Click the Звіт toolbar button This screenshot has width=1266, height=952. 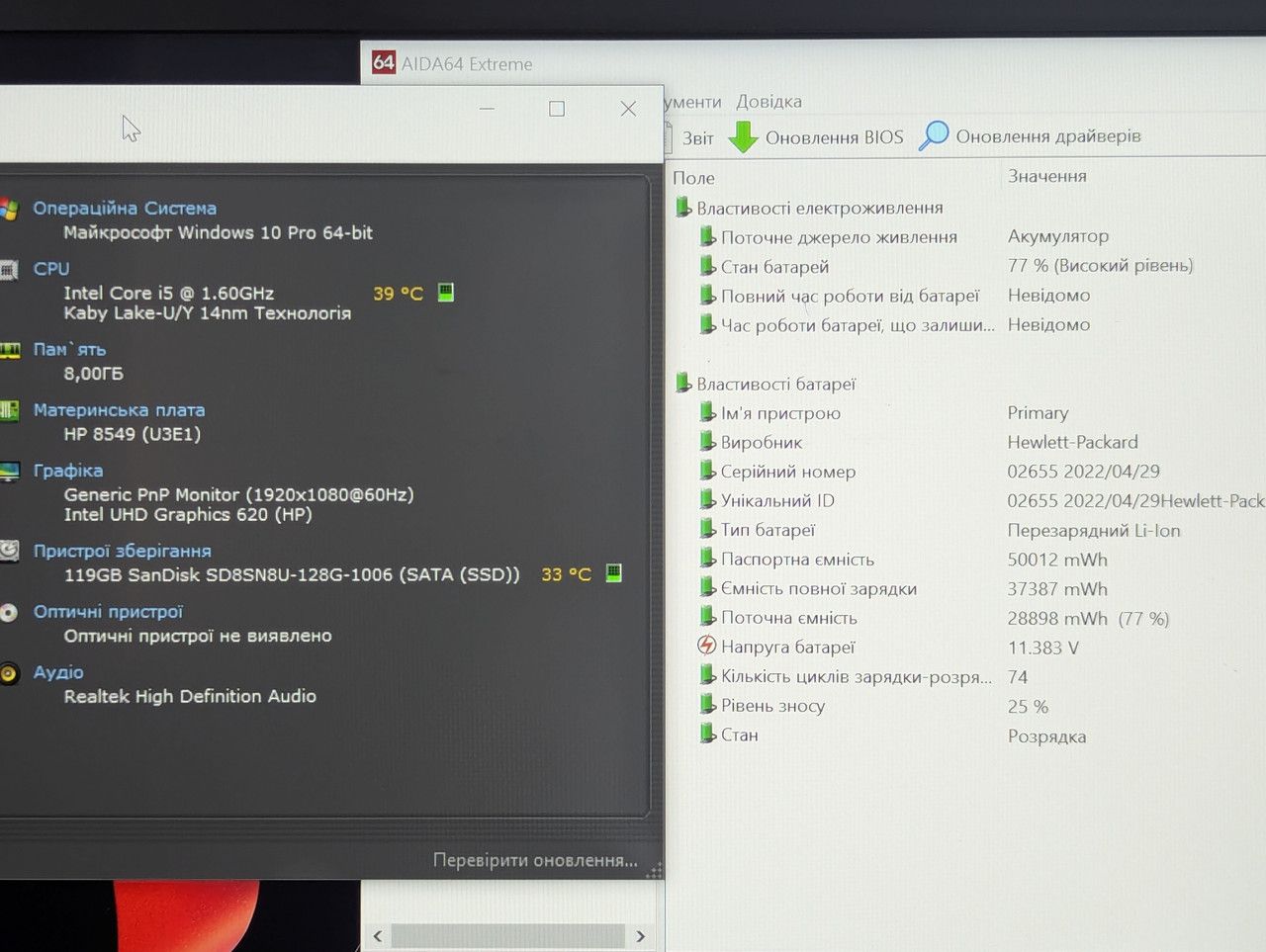(x=697, y=138)
